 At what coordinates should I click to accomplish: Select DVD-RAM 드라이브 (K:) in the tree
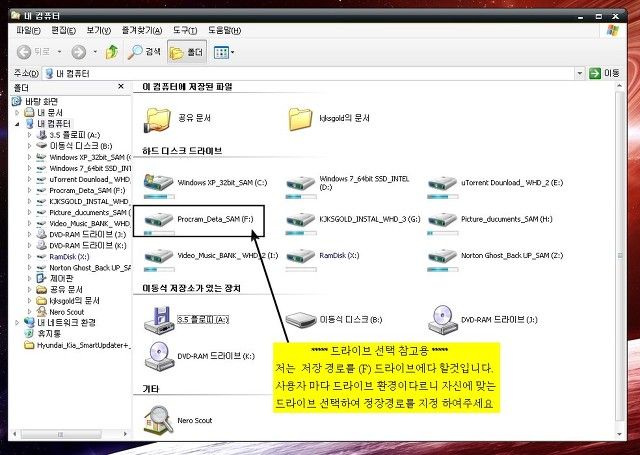pos(88,246)
